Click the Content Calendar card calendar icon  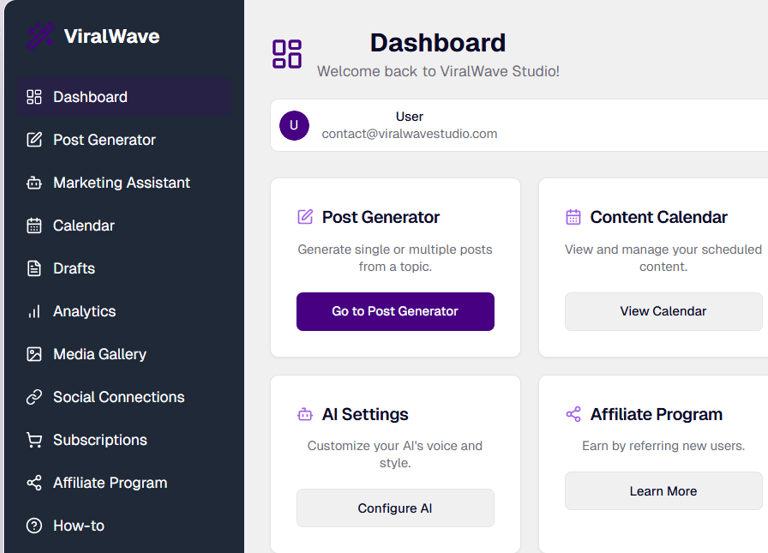[x=573, y=216]
